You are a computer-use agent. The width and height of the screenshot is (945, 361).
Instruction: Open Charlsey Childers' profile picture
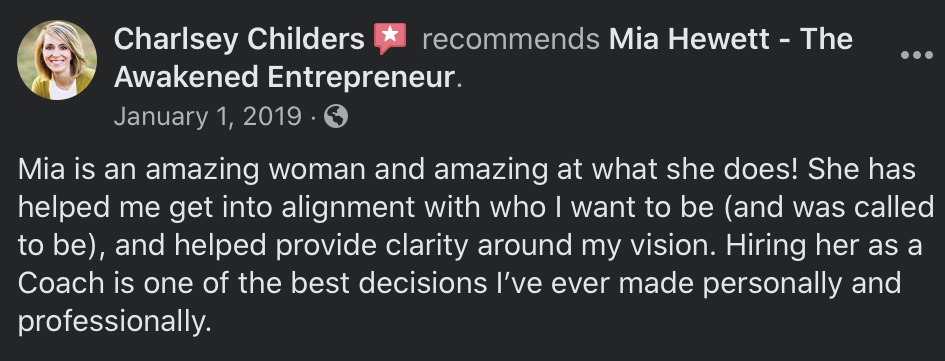click(57, 60)
